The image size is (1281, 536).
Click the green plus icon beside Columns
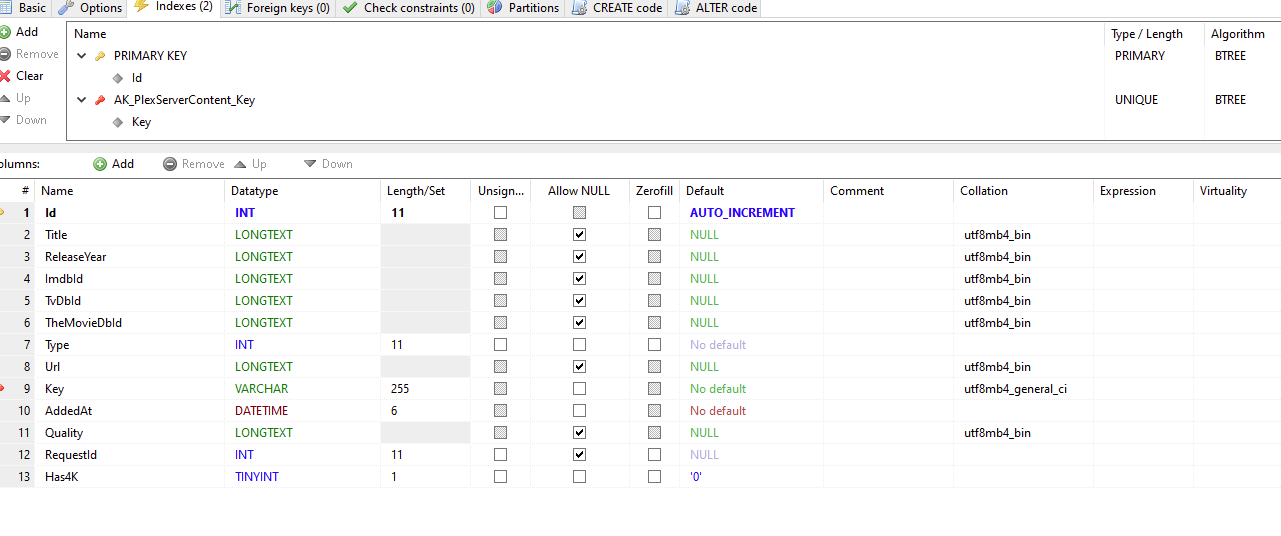click(x=100, y=164)
